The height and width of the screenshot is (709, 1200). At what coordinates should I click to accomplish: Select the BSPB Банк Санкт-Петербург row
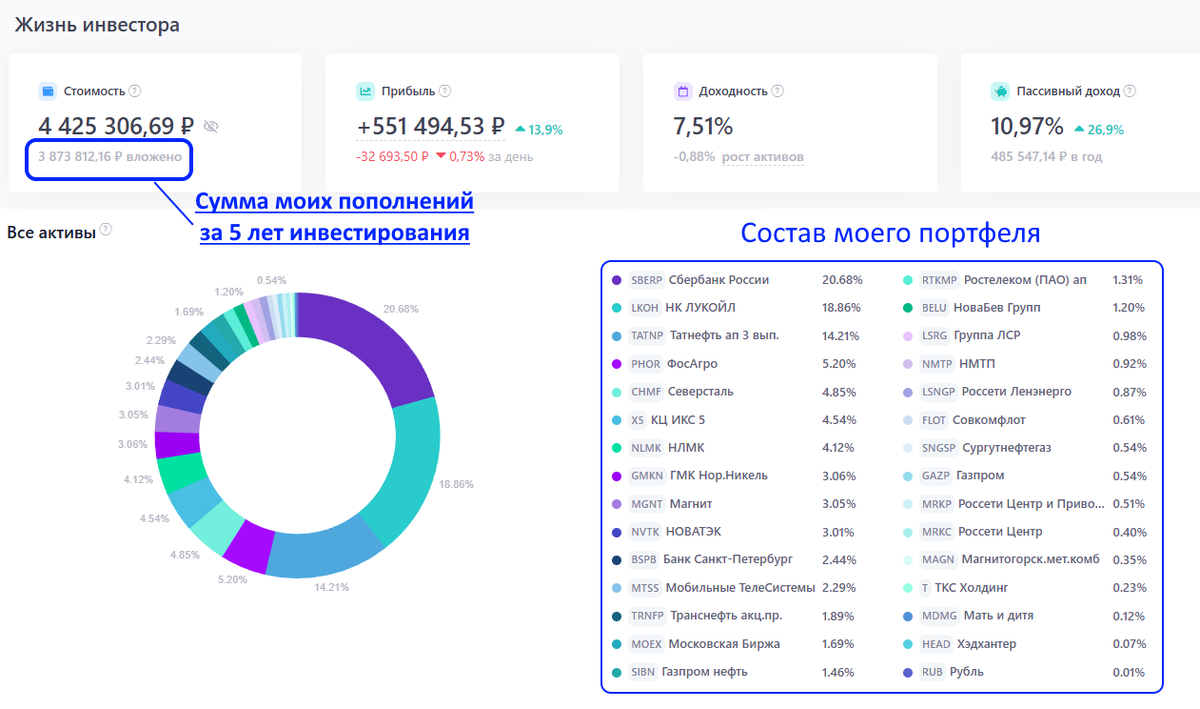738,560
